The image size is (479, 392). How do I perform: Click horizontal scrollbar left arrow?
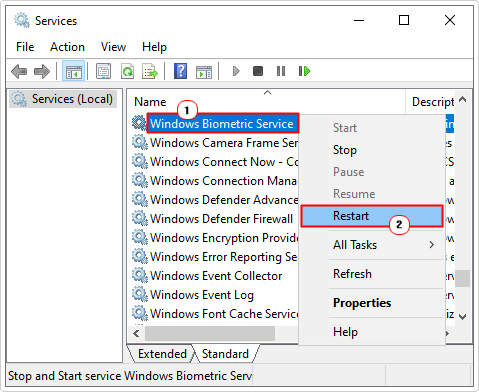point(136,333)
